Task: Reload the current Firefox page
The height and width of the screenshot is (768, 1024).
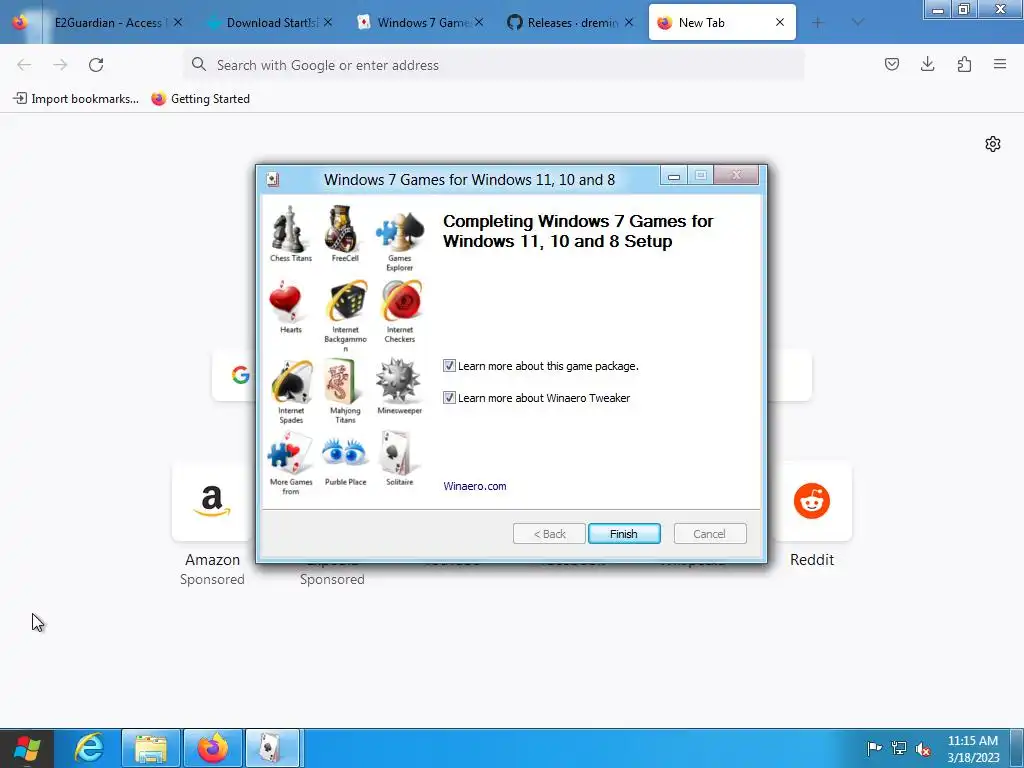Action: [x=96, y=65]
